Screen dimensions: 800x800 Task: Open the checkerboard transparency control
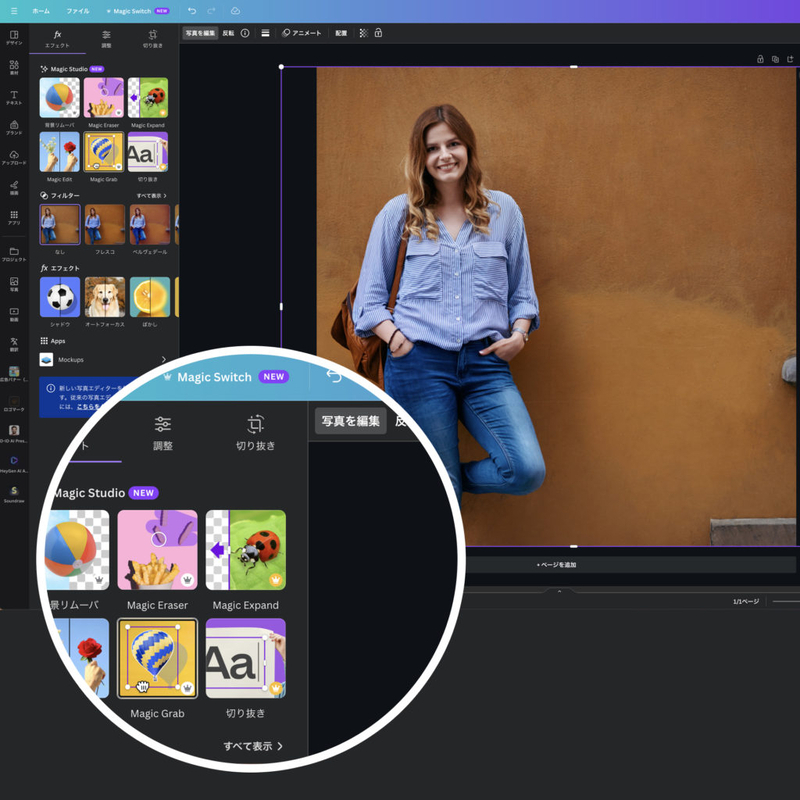coord(363,33)
